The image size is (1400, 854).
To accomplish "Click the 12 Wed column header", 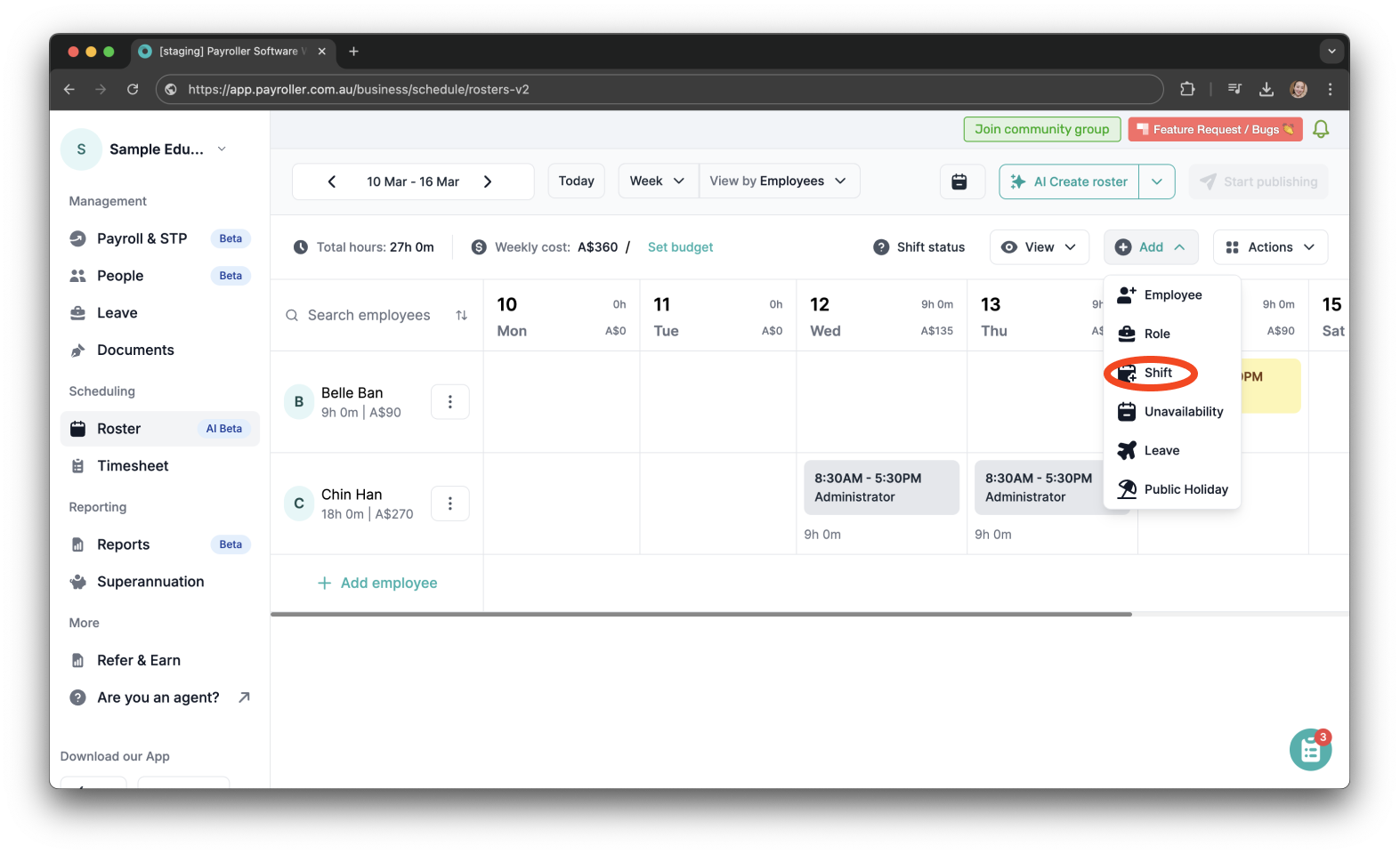I will [x=881, y=317].
